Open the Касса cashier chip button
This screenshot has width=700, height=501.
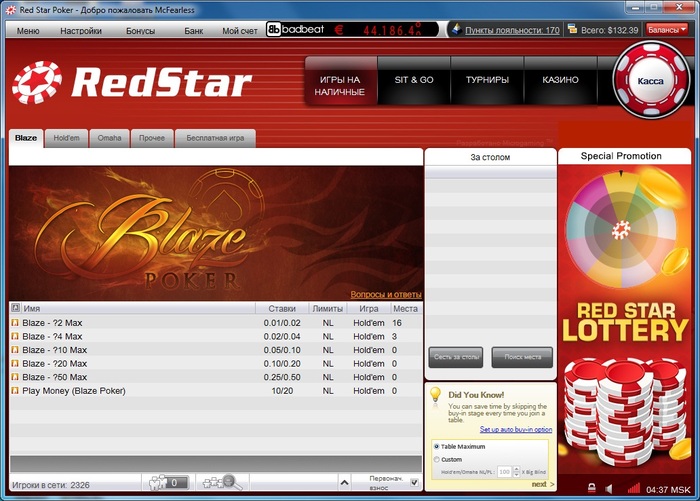[x=650, y=81]
